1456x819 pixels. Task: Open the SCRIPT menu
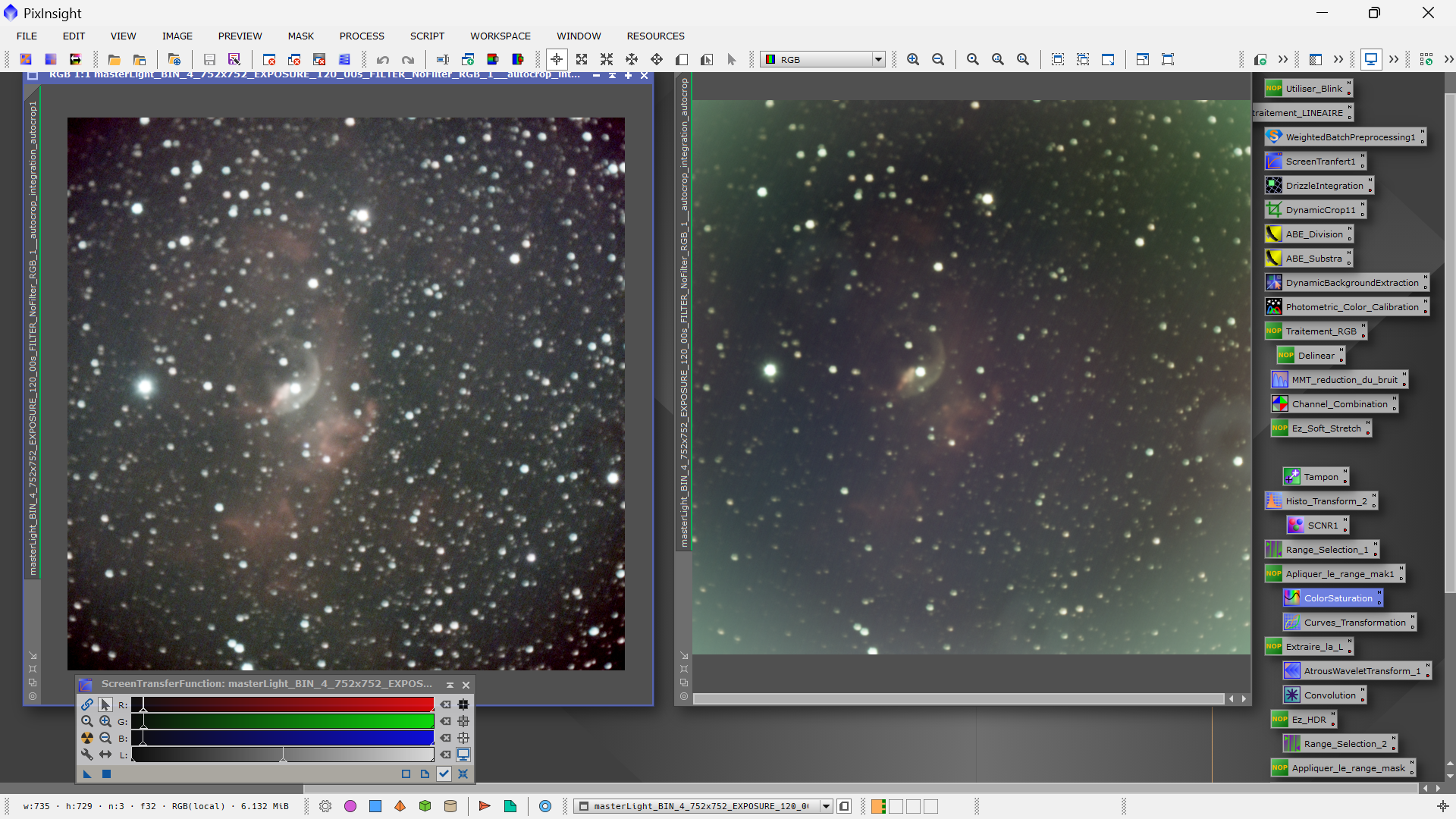[428, 36]
